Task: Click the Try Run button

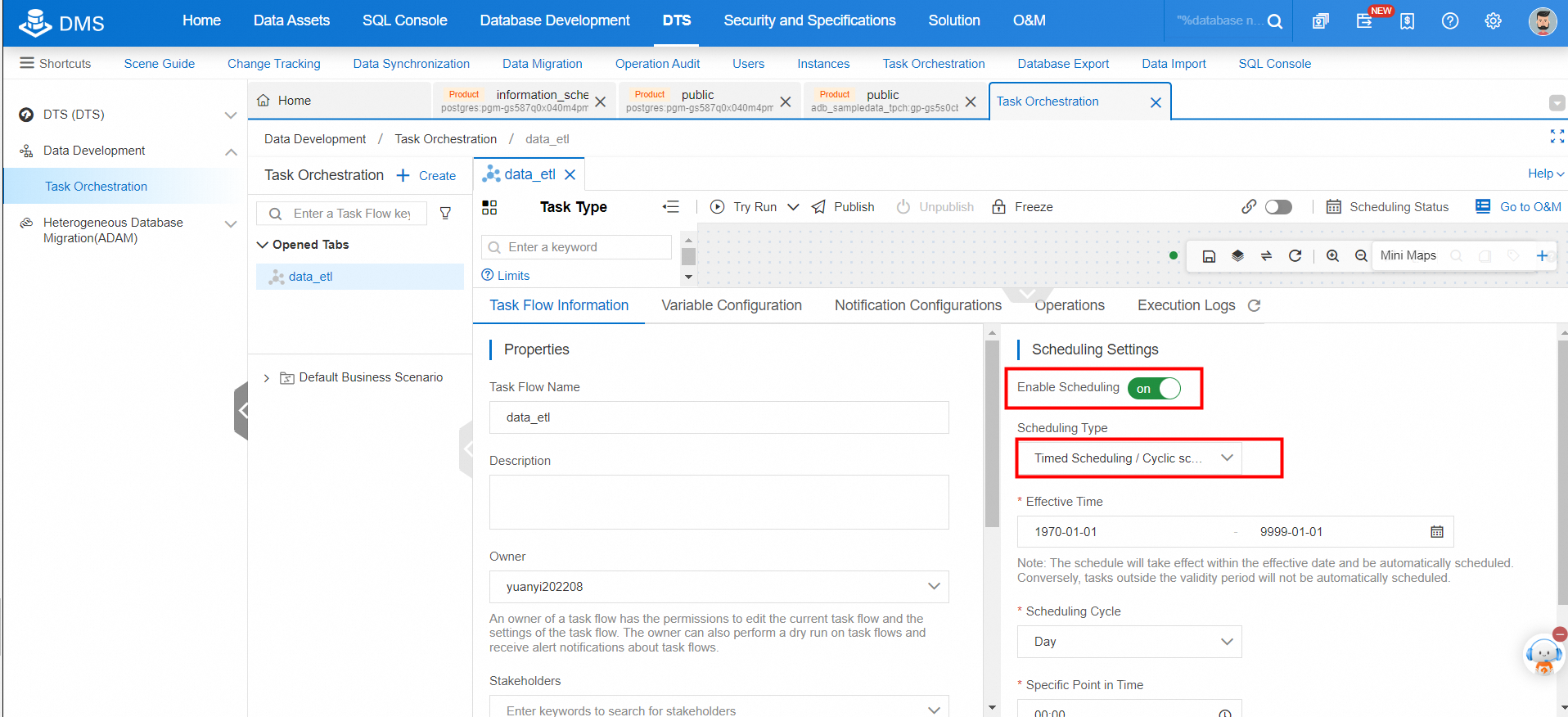Action: [744, 207]
